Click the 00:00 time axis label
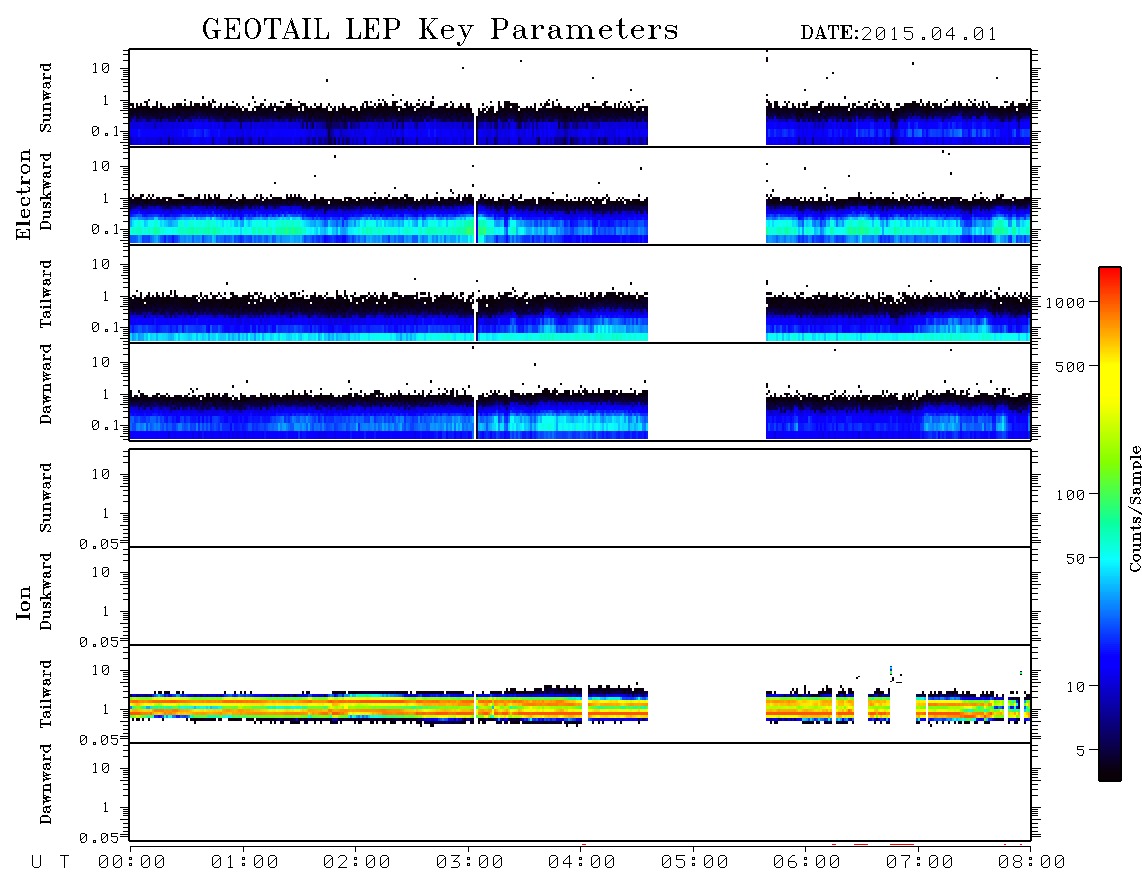This screenshot has height=880, width=1142. pyautogui.click(x=132, y=863)
